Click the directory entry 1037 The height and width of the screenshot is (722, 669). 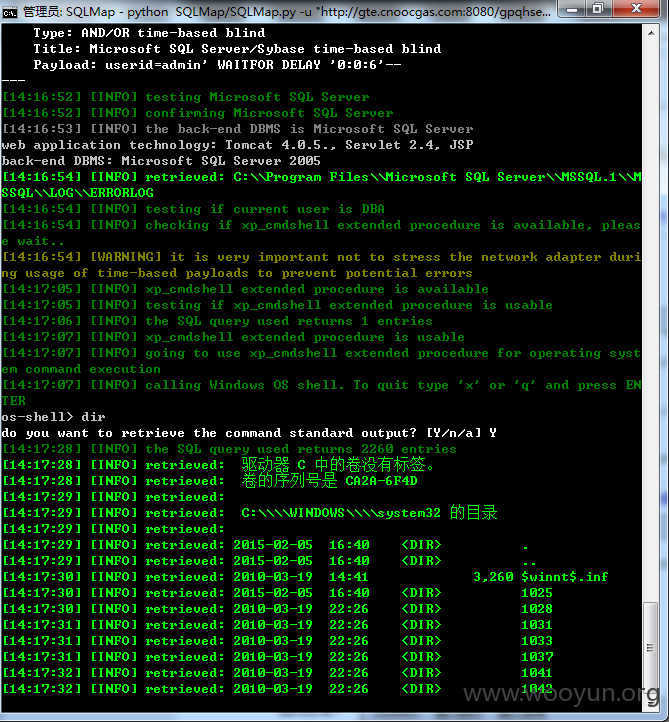pos(537,657)
